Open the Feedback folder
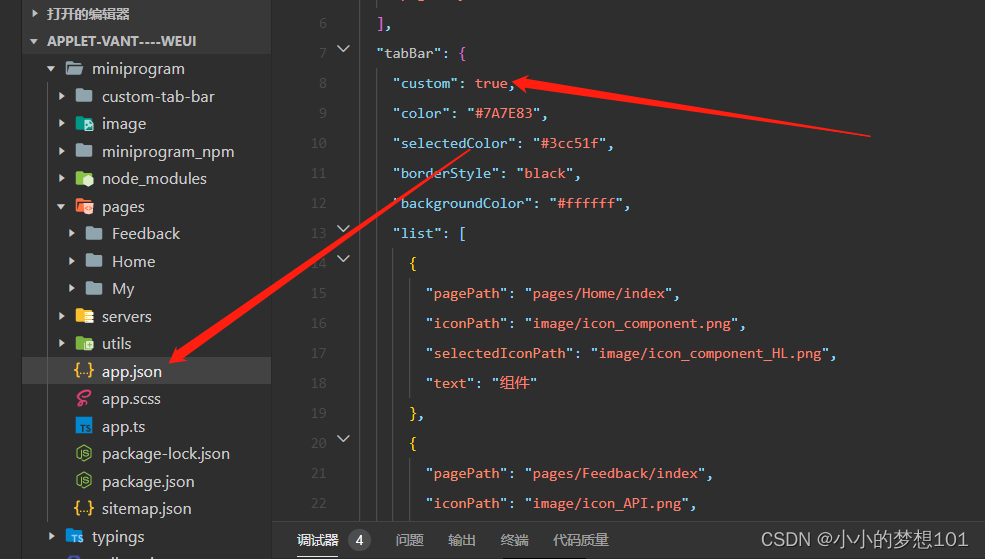The width and height of the screenshot is (985, 559). click(x=146, y=234)
